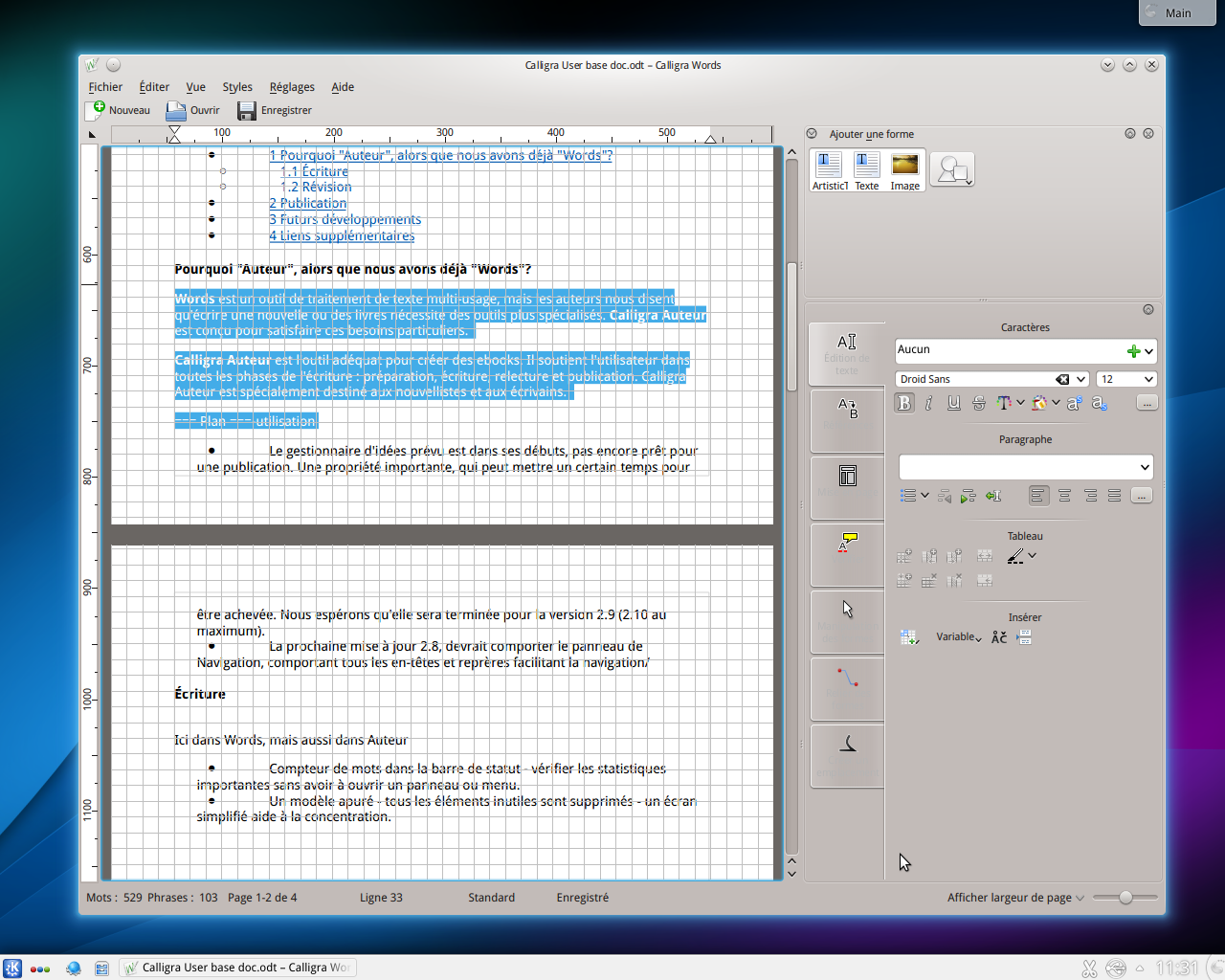Align paragraph left
The height and width of the screenshot is (980, 1225).
pos(1038,496)
